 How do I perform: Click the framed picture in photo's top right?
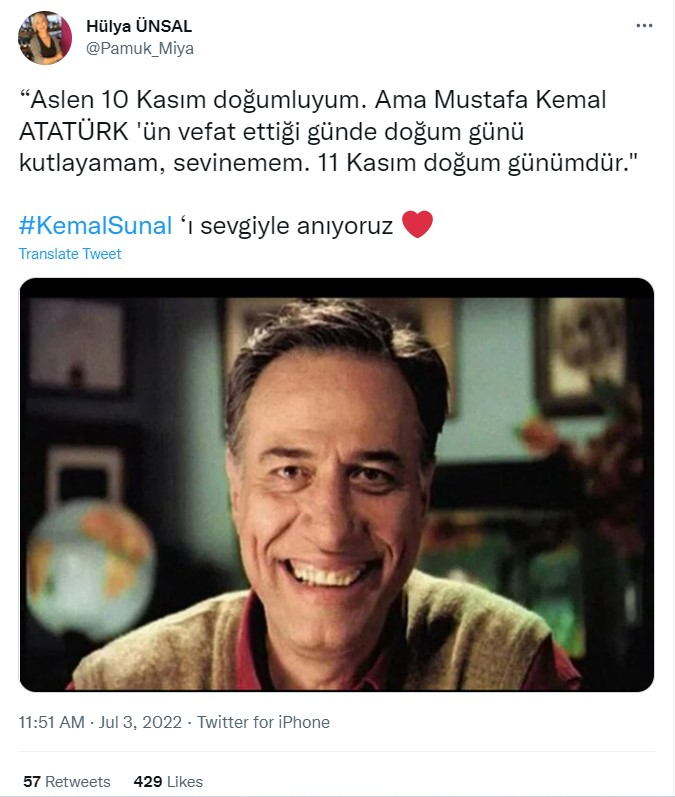coord(585,356)
